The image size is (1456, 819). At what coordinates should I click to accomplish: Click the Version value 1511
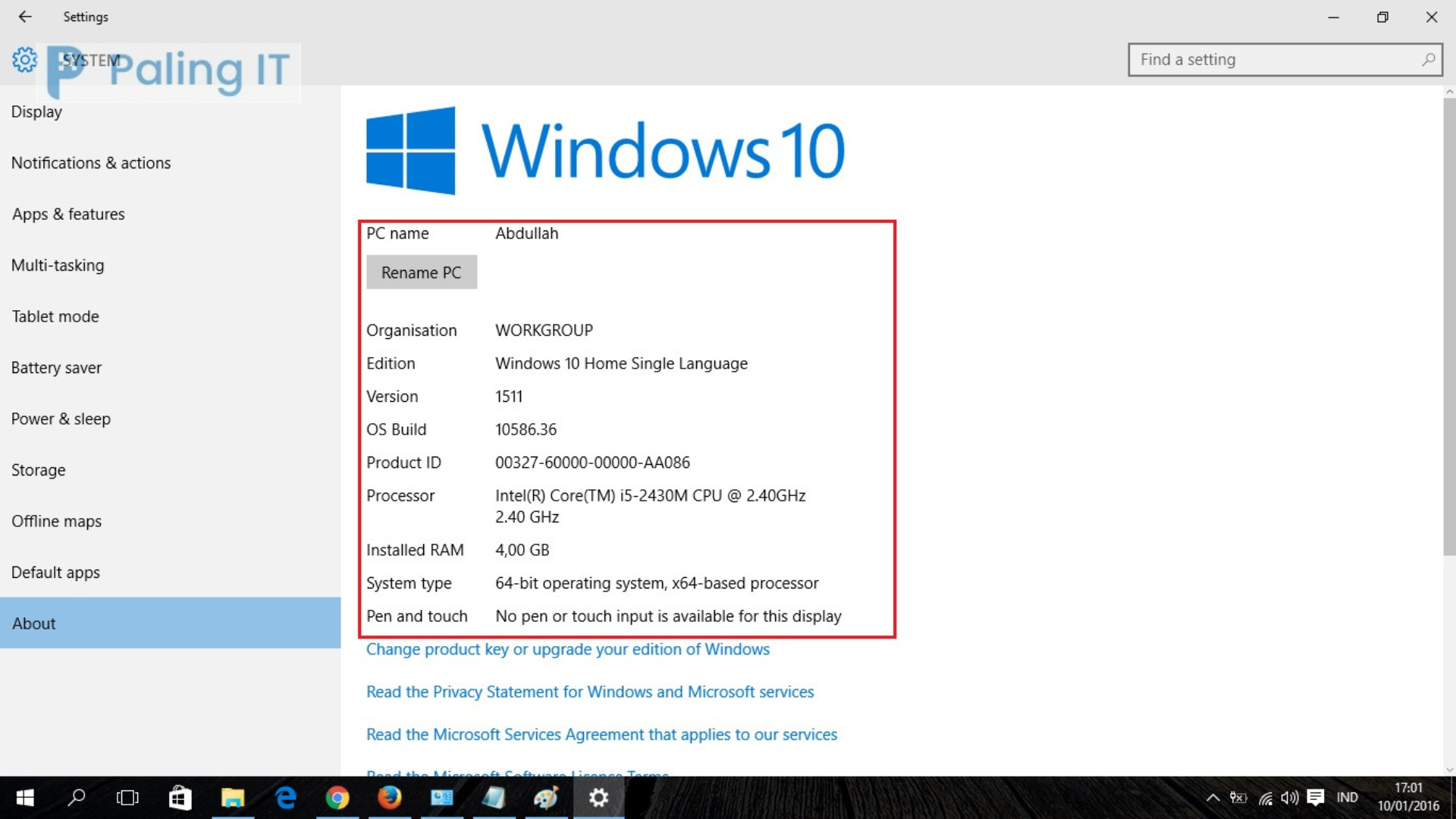[x=509, y=397]
